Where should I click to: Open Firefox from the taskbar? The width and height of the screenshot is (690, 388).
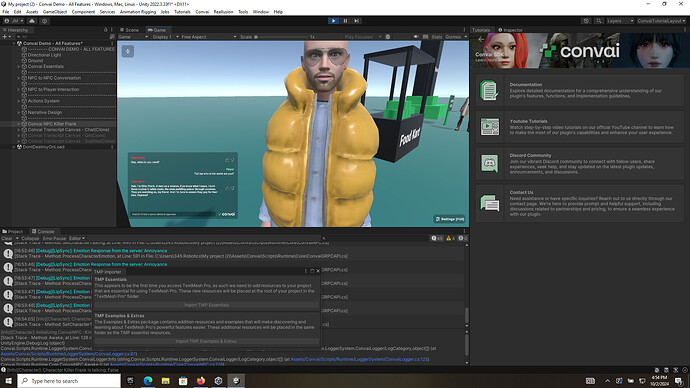click(201, 381)
